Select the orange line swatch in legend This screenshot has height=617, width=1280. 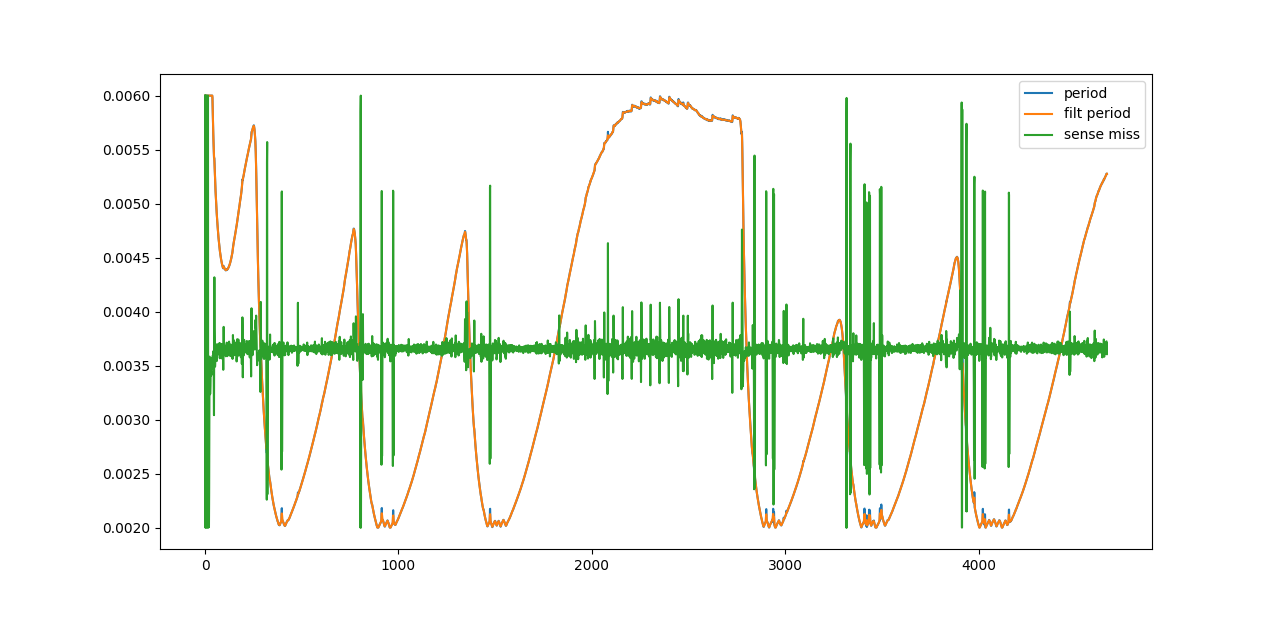click(1041, 114)
